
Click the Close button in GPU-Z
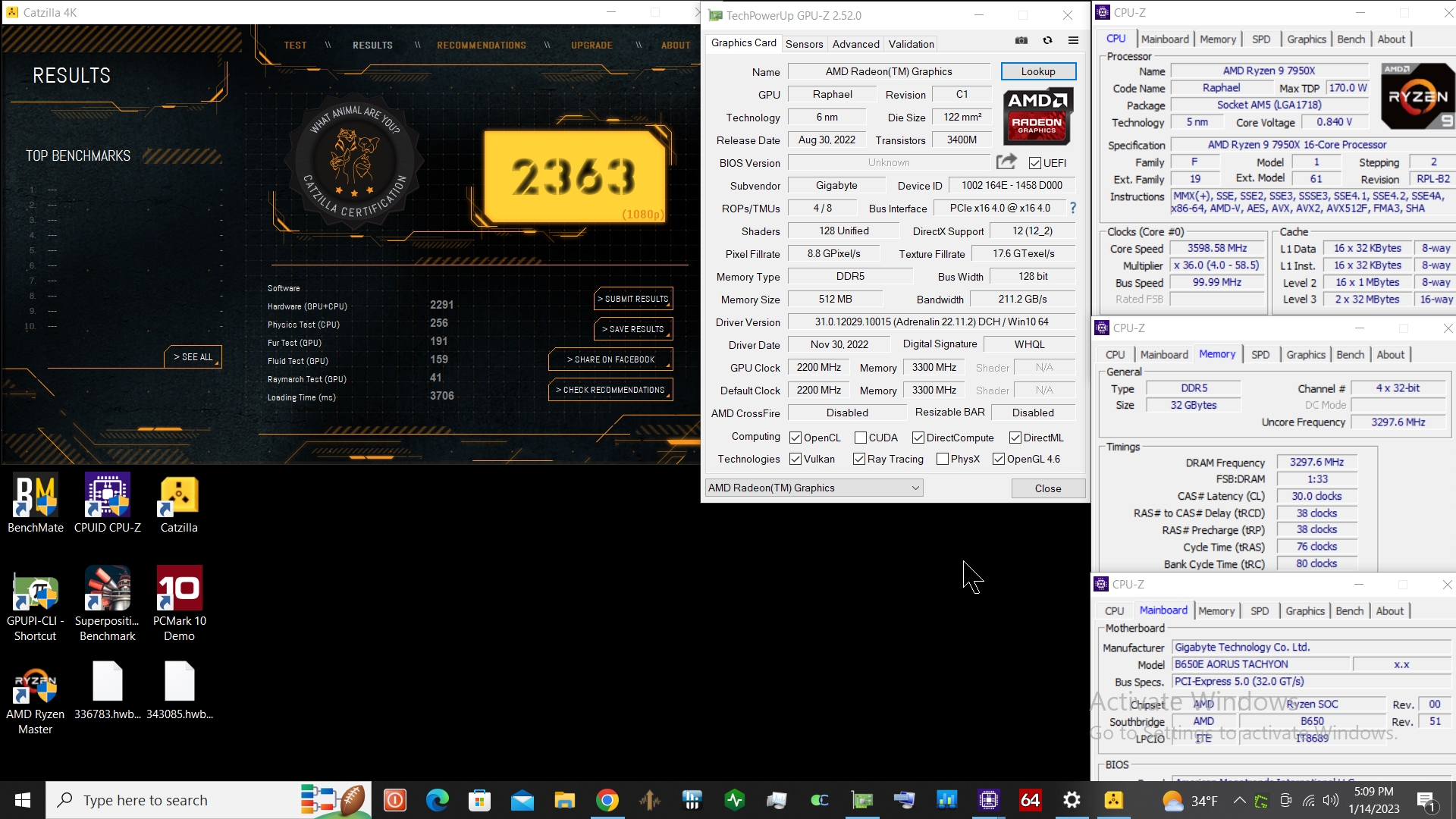(x=1048, y=488)
